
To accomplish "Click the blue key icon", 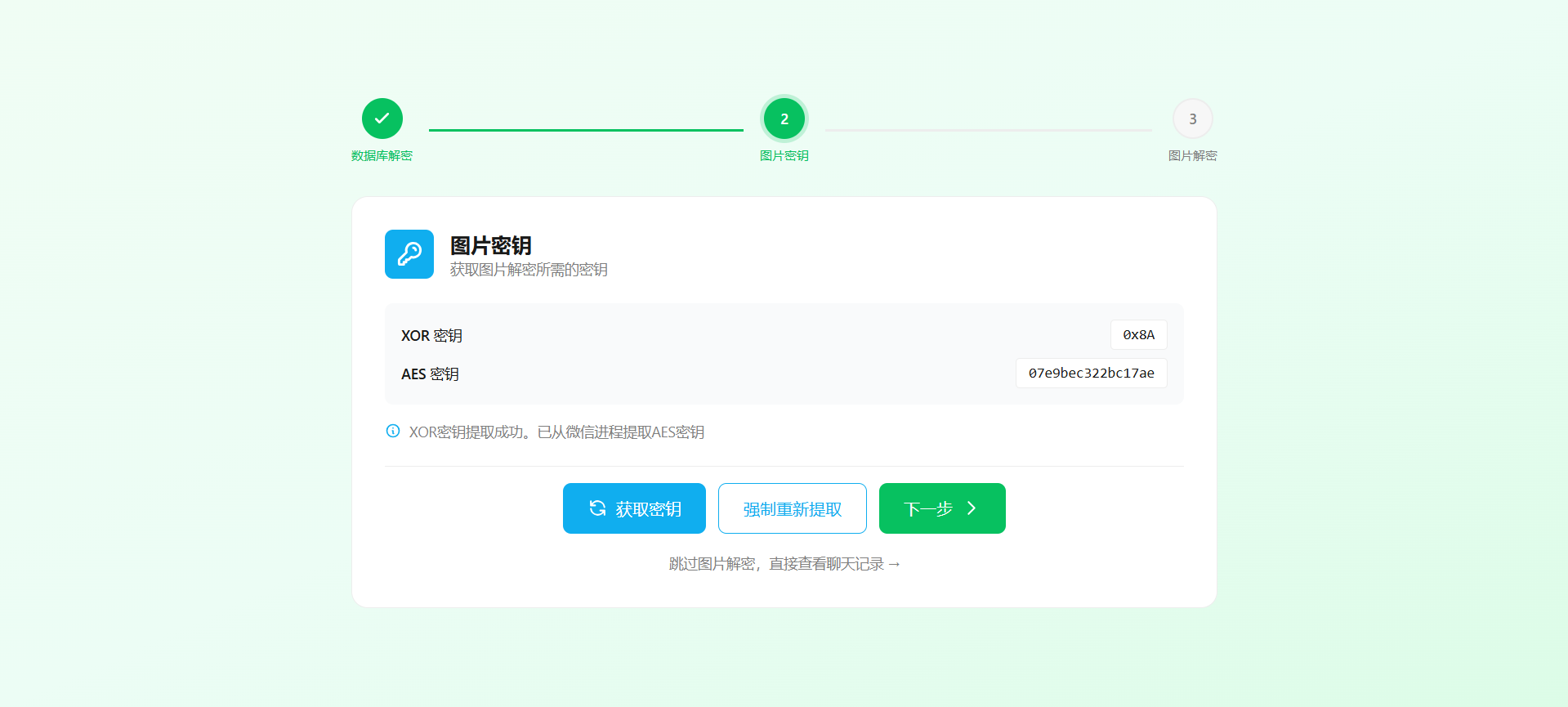I will [409, 254].
